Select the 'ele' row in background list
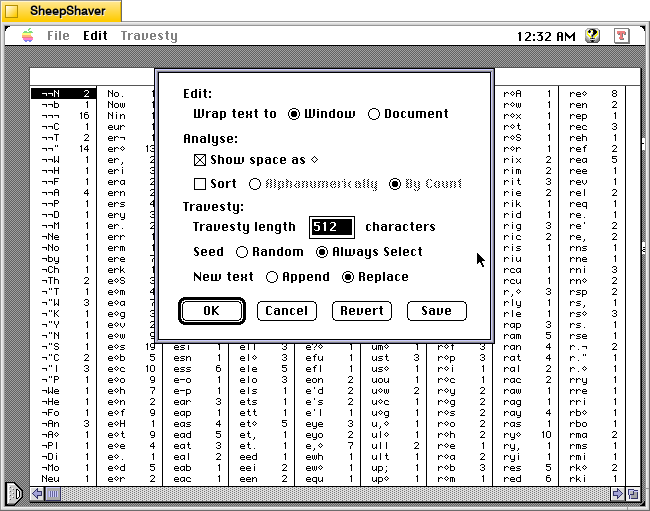Viewport: 650px width, 511px height. 262,369
